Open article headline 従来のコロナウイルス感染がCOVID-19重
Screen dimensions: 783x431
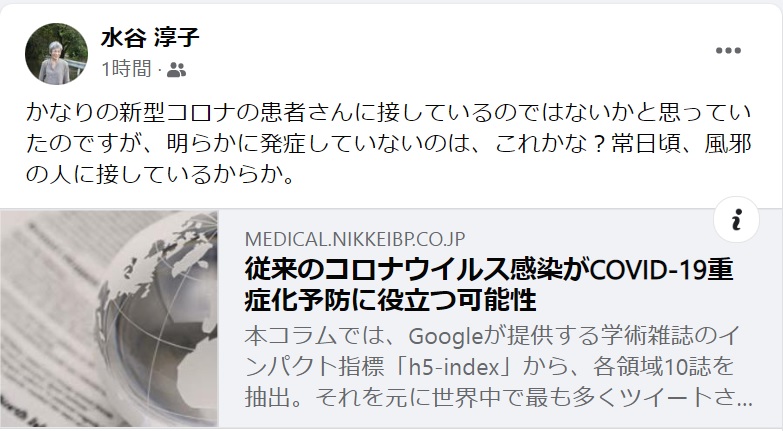click(489, 269)
